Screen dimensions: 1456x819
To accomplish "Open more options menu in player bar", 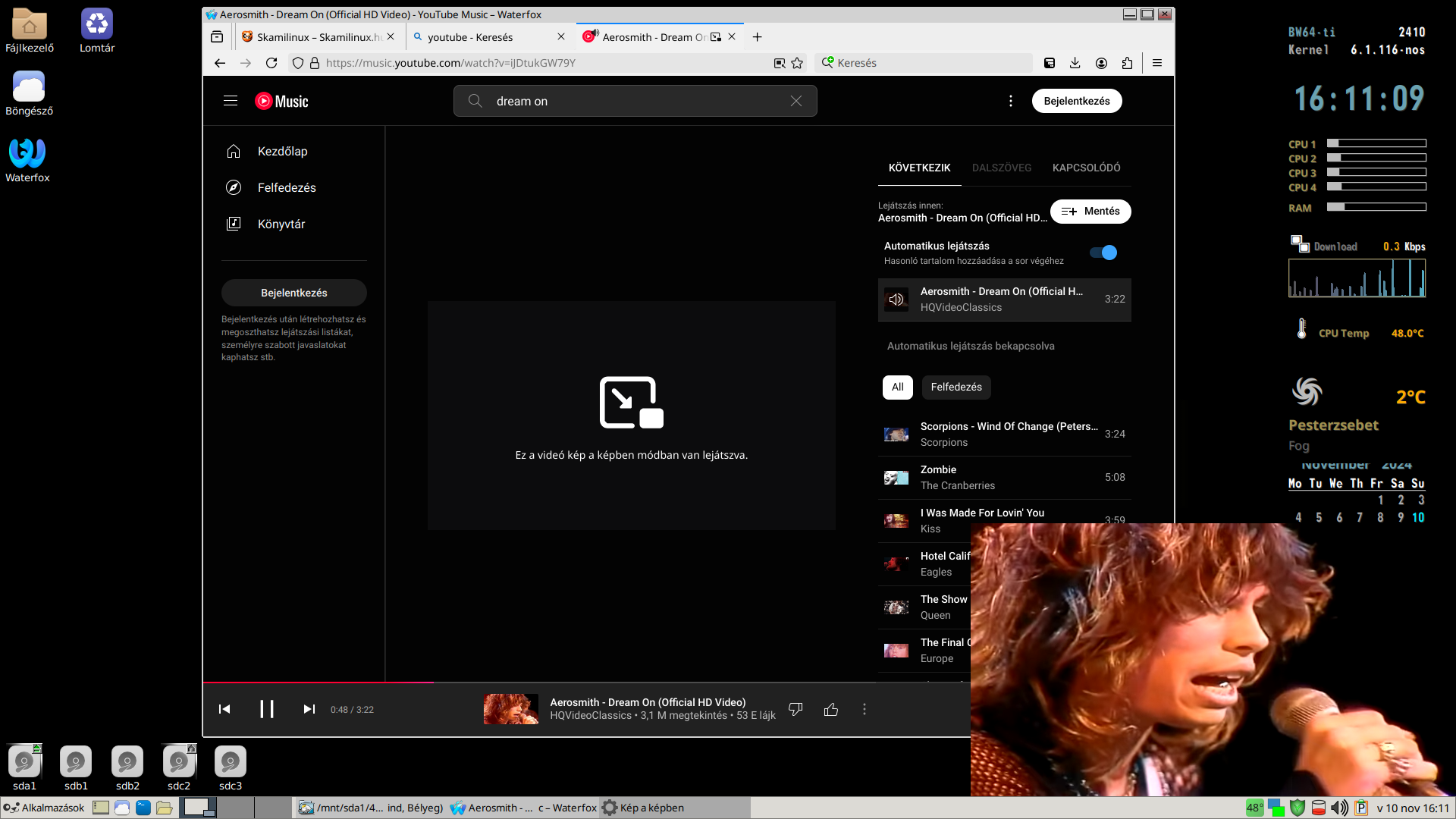I will click(x=864, y=709).
